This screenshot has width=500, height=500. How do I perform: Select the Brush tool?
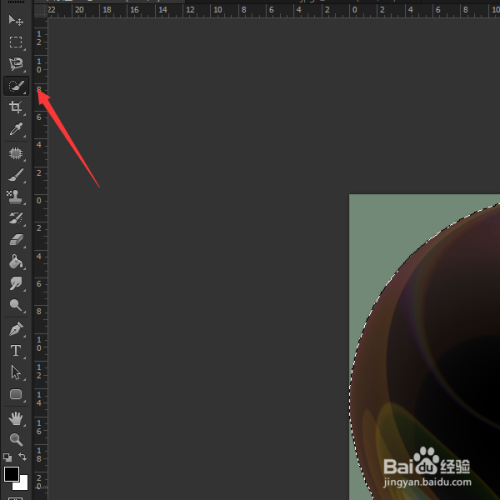pyautogui.click(x=16, y=175)
